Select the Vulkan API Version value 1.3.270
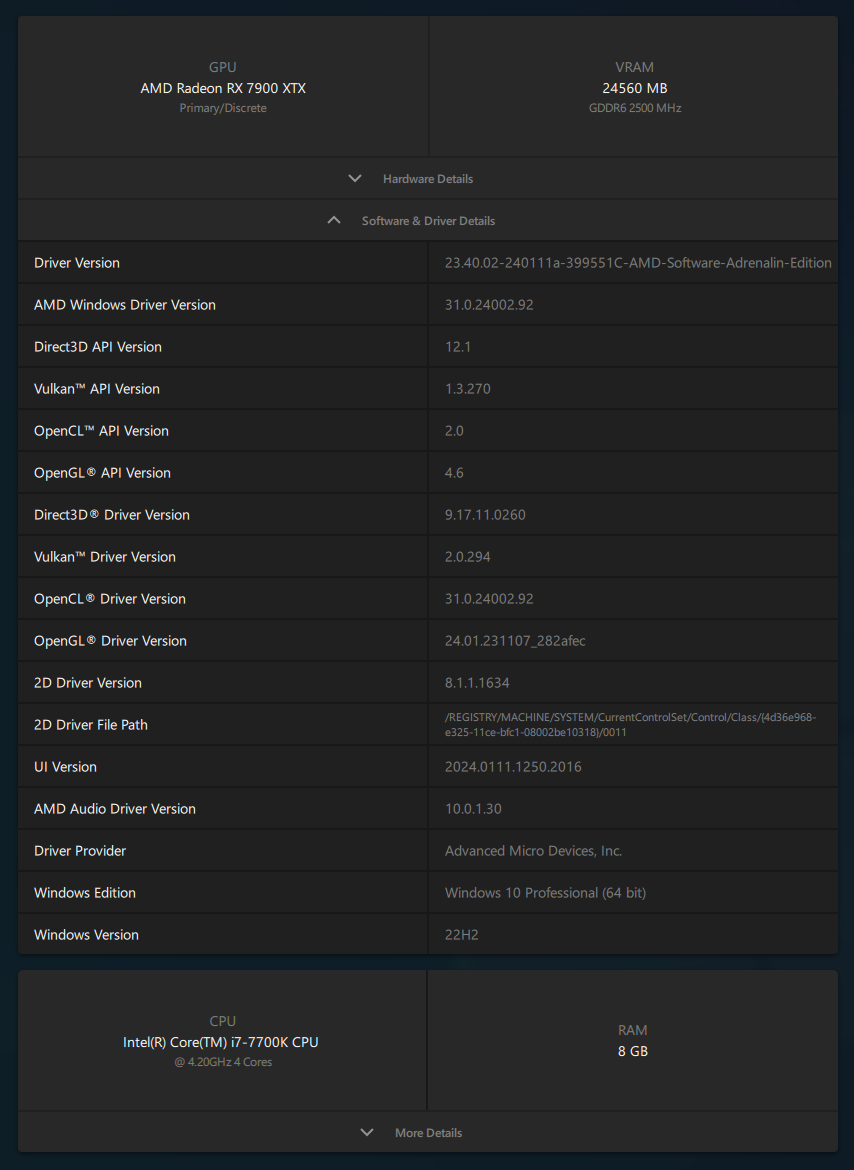 click(468, 389)
